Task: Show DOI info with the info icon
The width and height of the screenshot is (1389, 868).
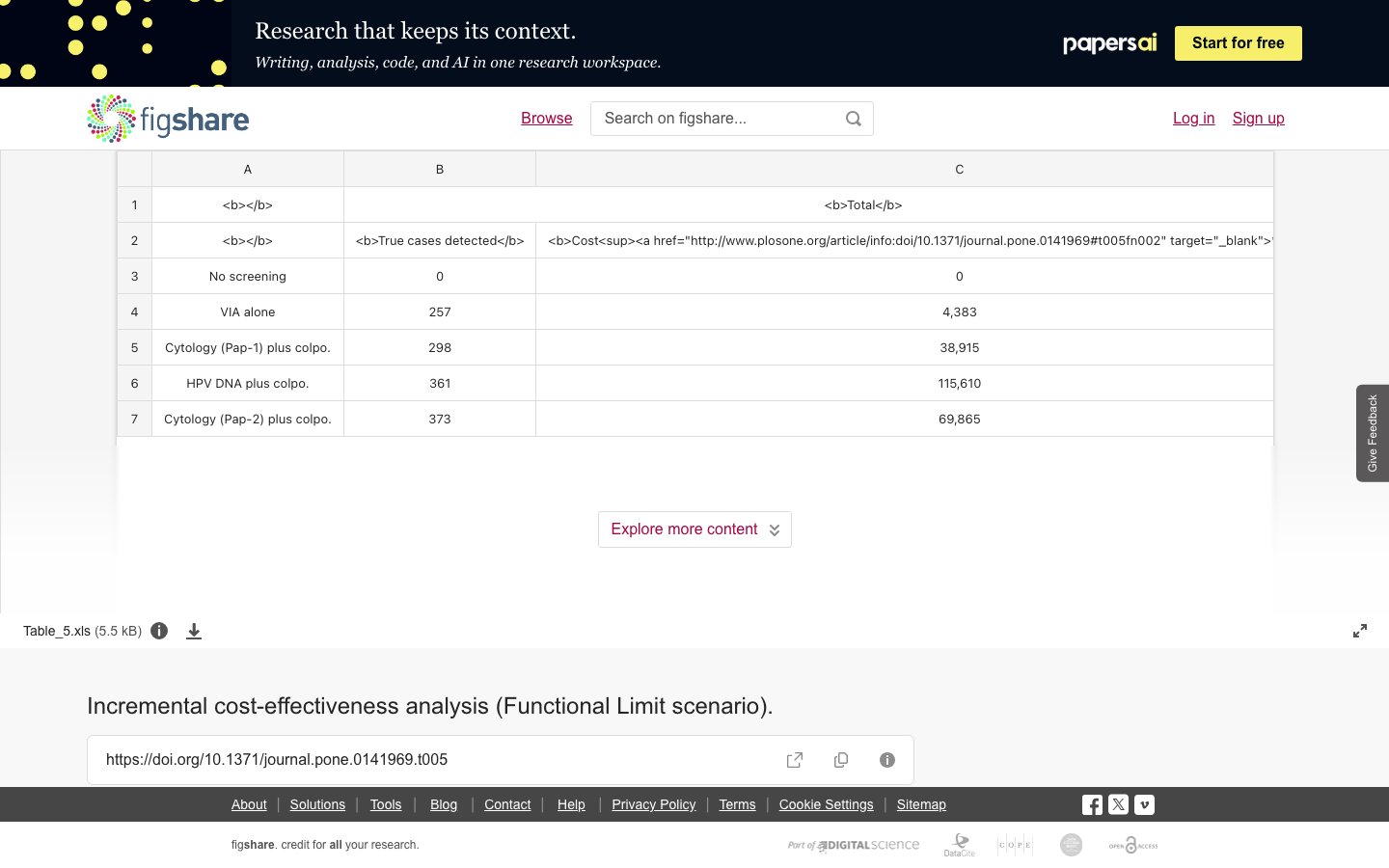Action: [x=887, y=760]
